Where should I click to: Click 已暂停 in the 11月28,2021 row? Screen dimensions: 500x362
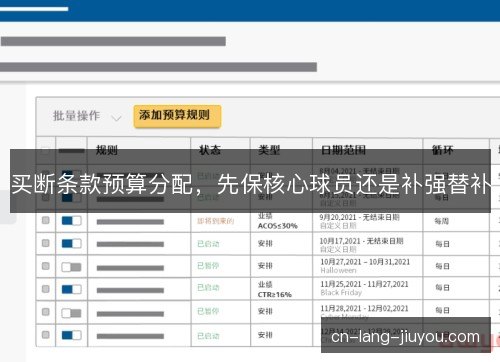tap(208, 311)
